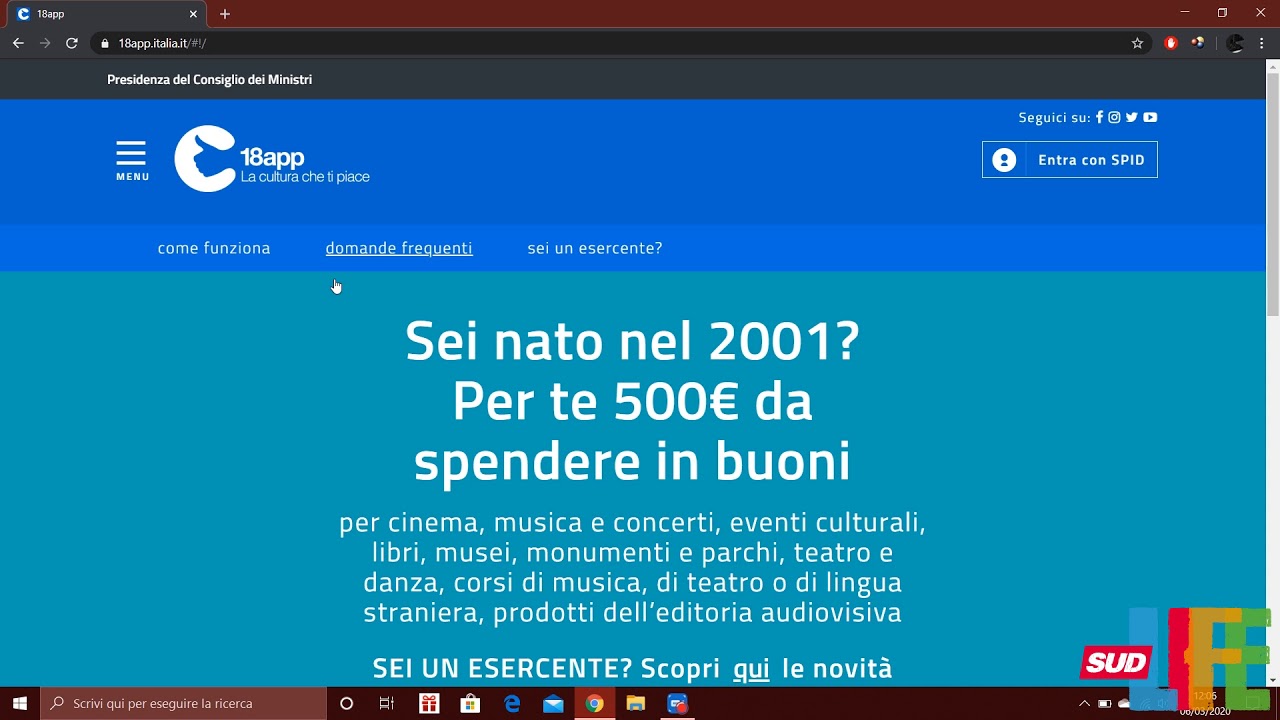Open the Mail app in taskbar
The width and height of the screenshot is (1280, 720).
[553, 704]
